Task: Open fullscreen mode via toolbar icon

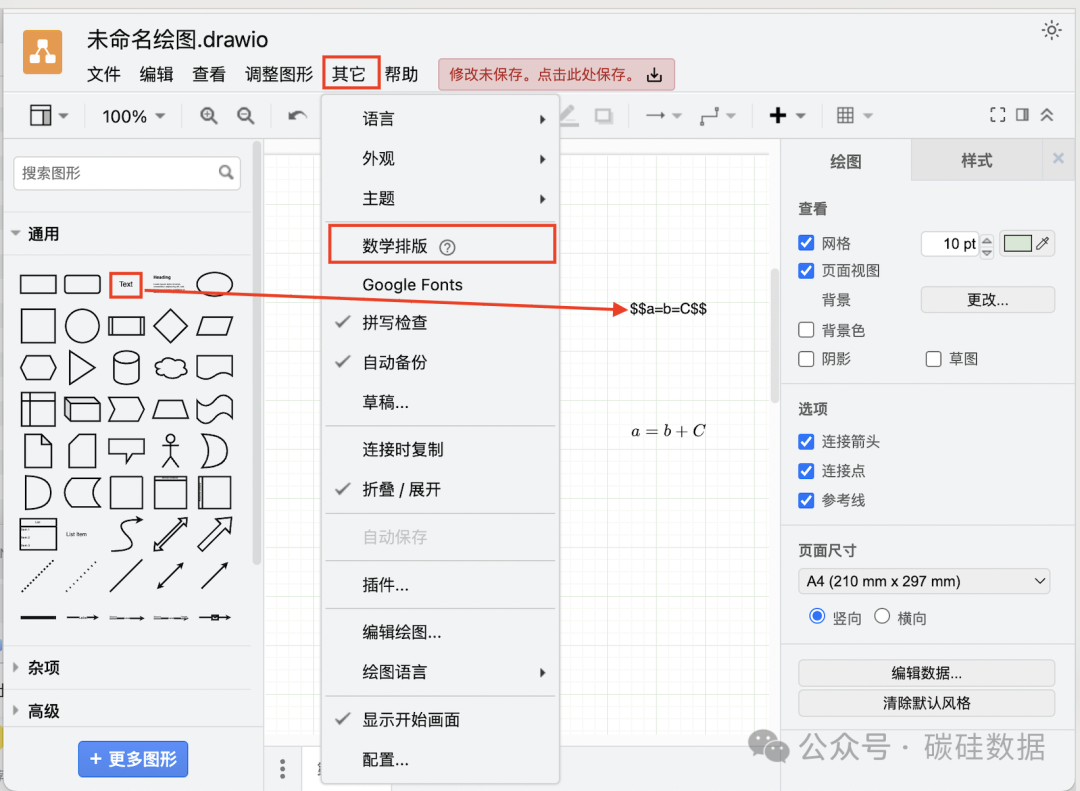Action: [x=997, y=115]
